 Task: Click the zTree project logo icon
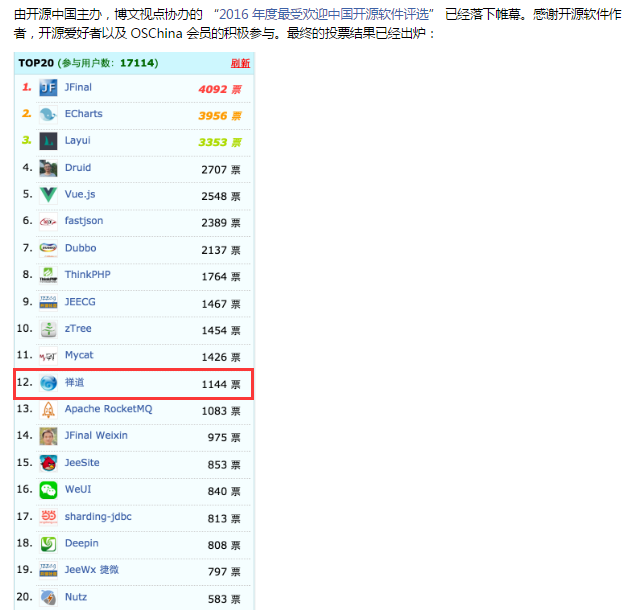[48, 329]
